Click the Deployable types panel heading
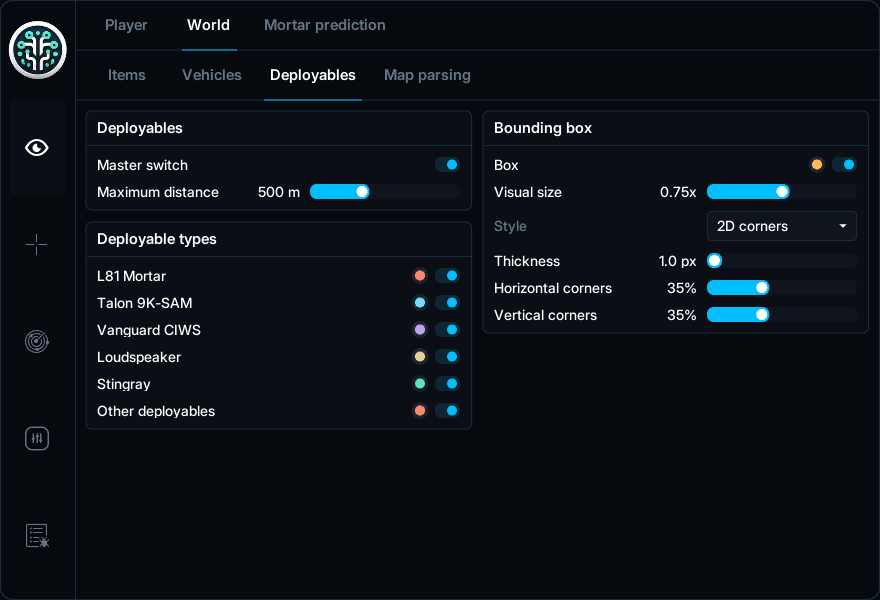The width and height of the screenshot is (880, 600). (x=157, y=239)
